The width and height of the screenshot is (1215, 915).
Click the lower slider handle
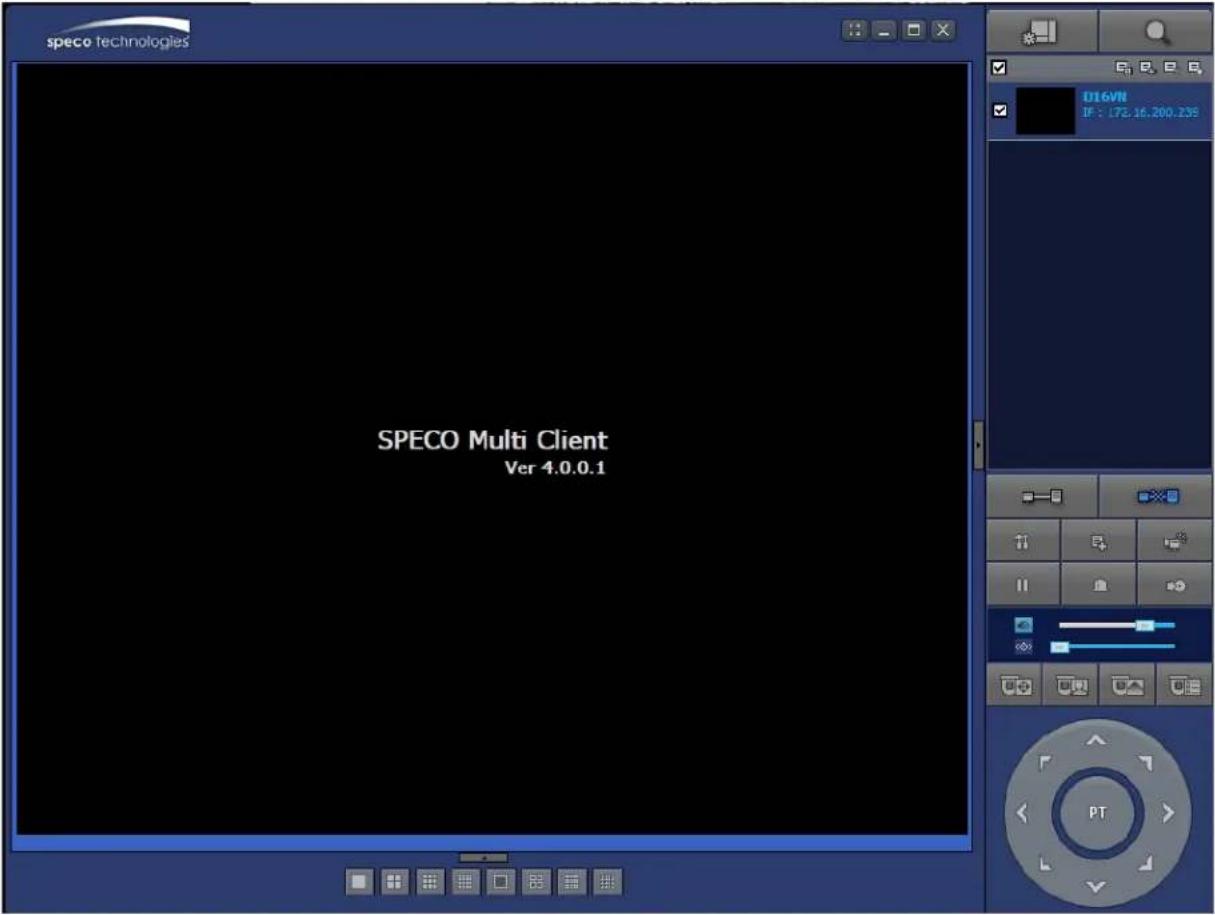click(x=1059, y=647)
